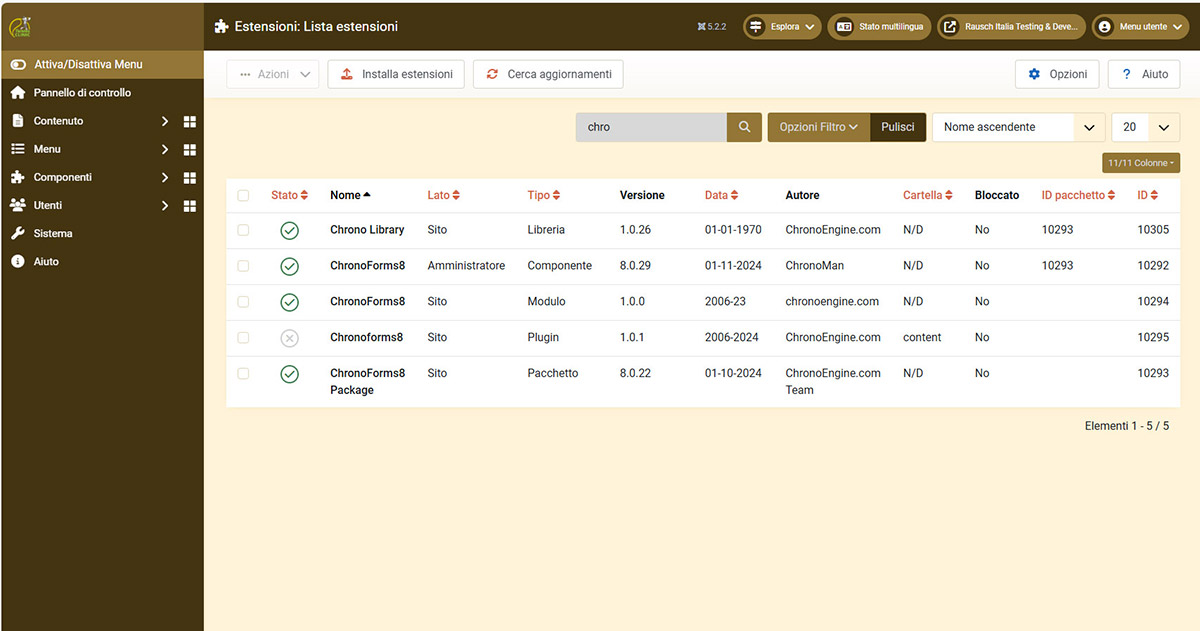Open Pannello di controllo in sidebar
1200x631 pixels.
[x=81, y=93]
